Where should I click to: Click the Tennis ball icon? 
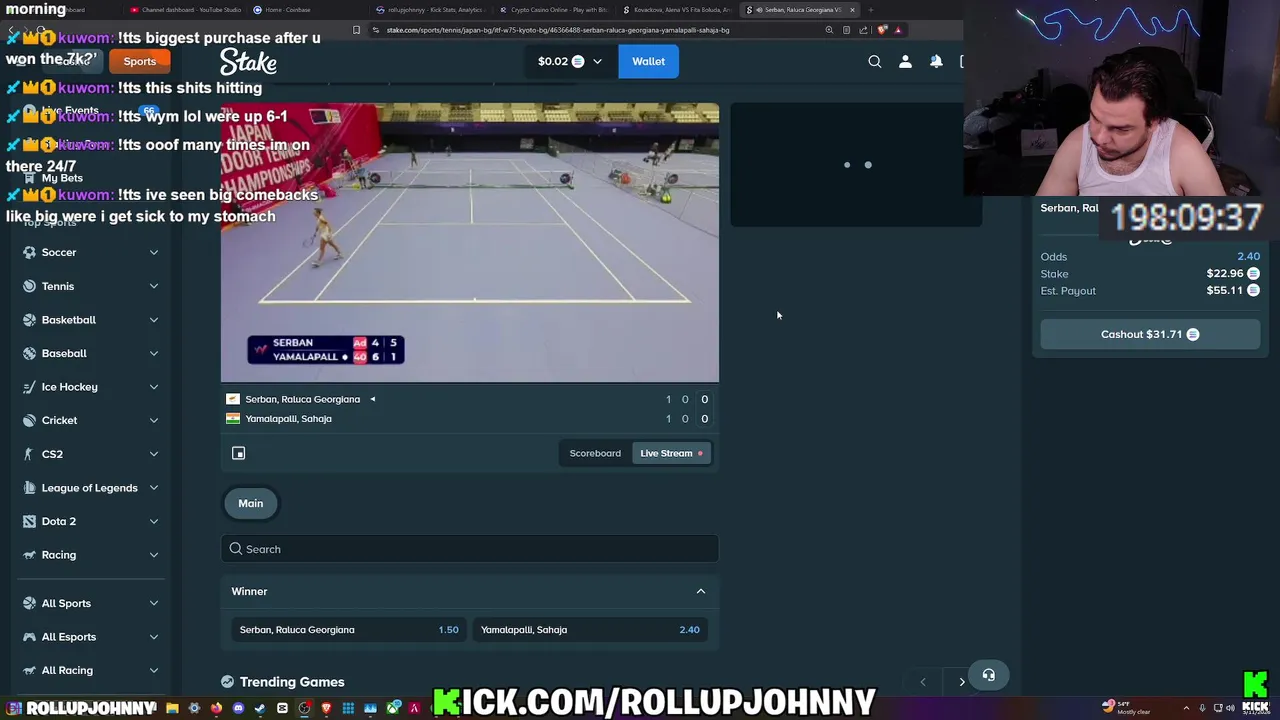(x=30, y=286)
